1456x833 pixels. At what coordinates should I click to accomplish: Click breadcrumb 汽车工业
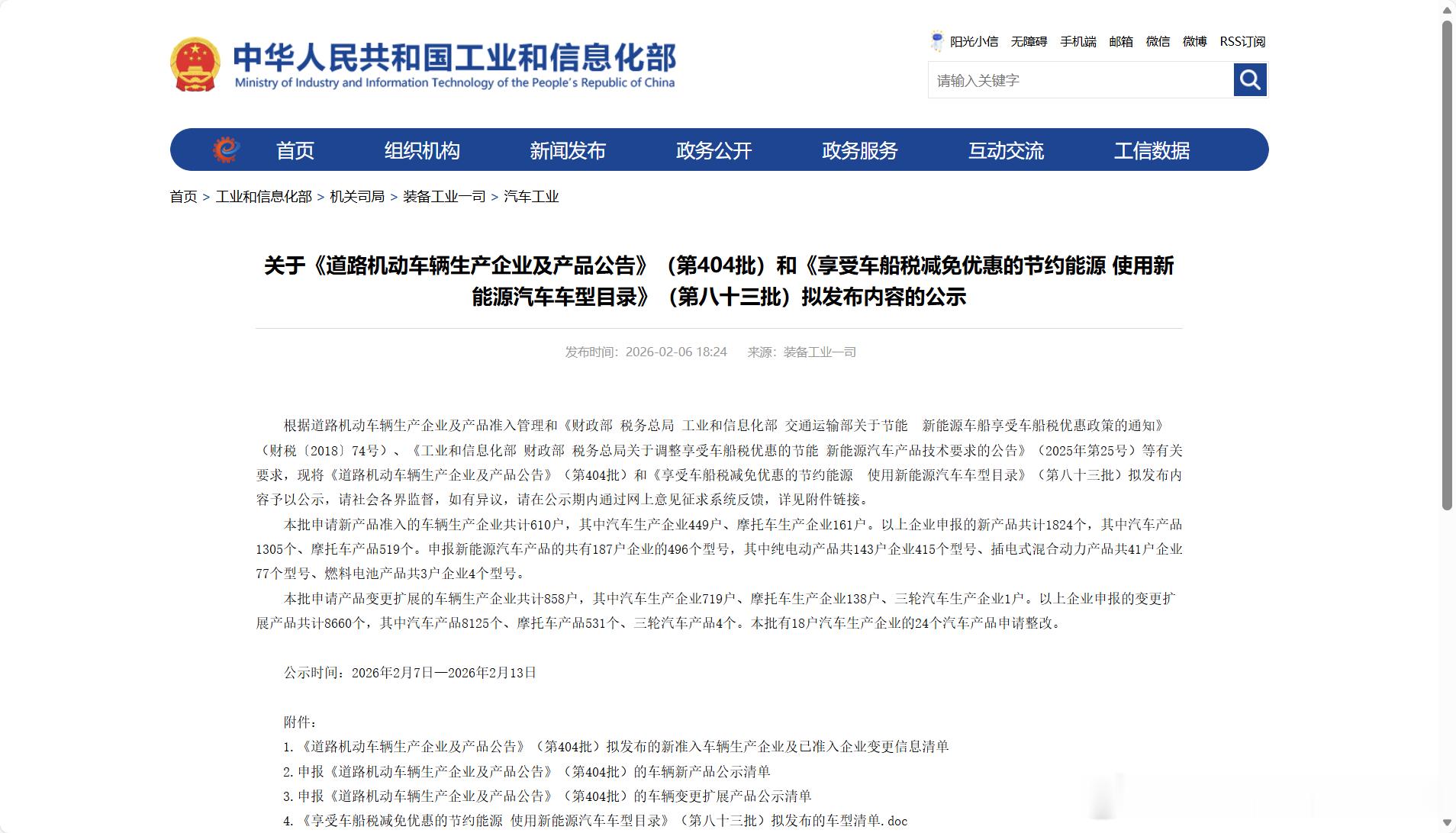coord(531,197)
